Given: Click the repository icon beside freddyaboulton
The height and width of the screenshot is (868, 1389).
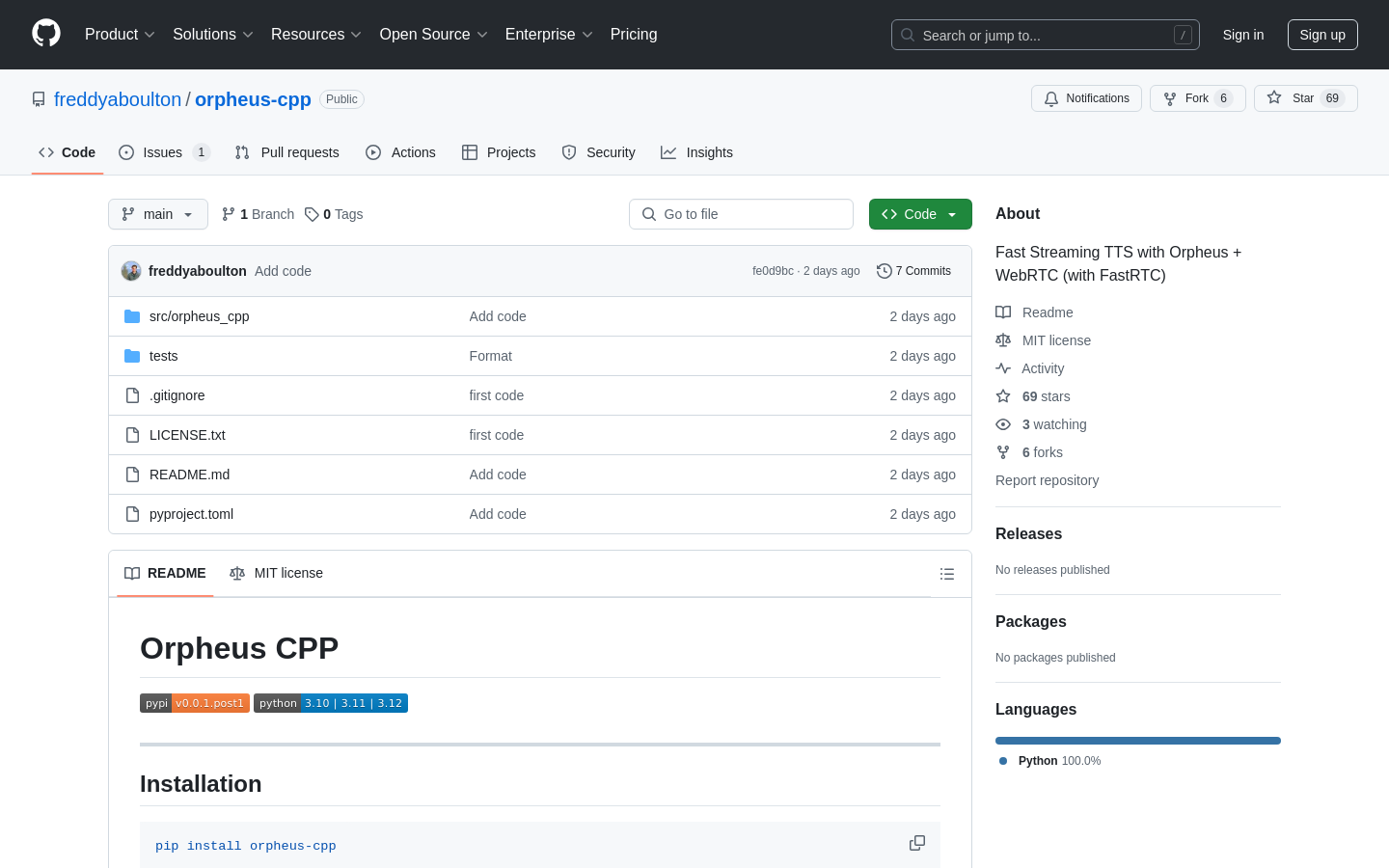Looking at the screenshot, I should 39,99.
